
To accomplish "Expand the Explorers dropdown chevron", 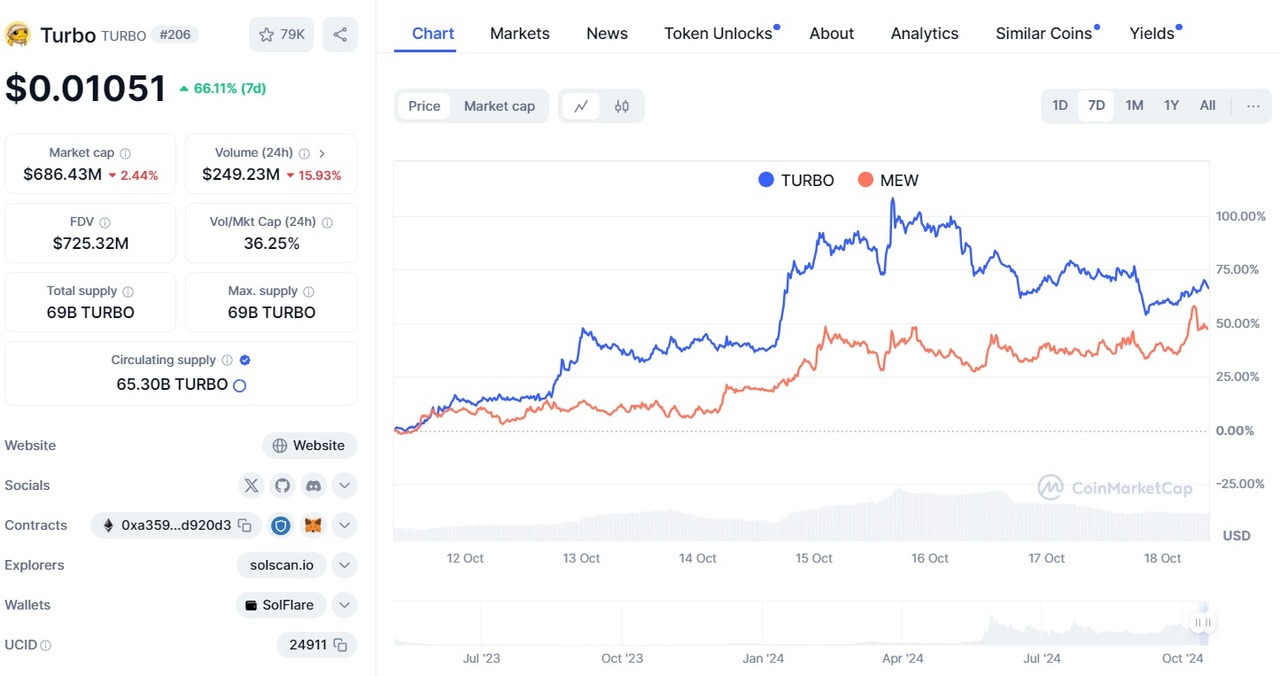I will (344, 566).
